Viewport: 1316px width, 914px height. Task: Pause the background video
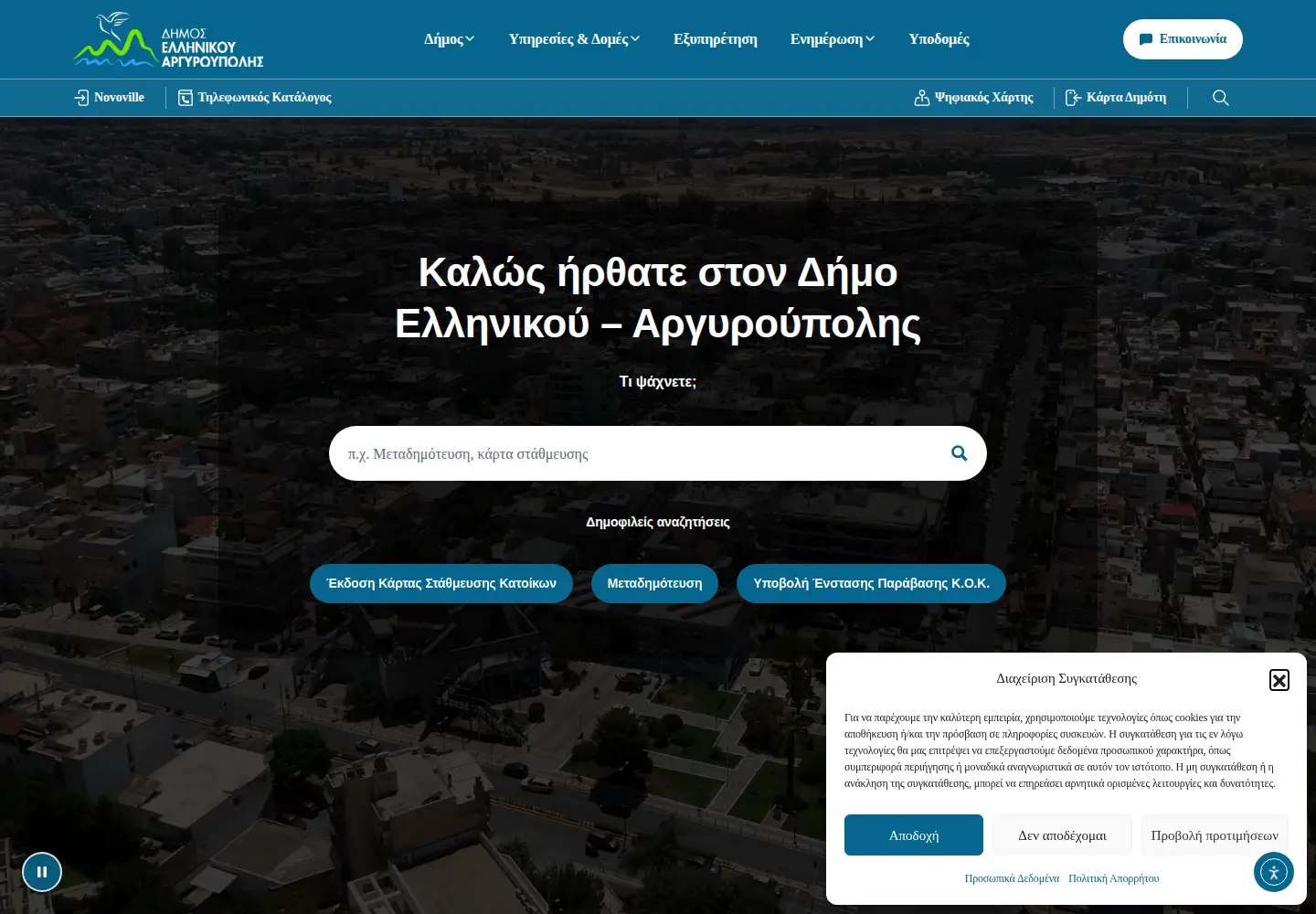coord(42,872)
